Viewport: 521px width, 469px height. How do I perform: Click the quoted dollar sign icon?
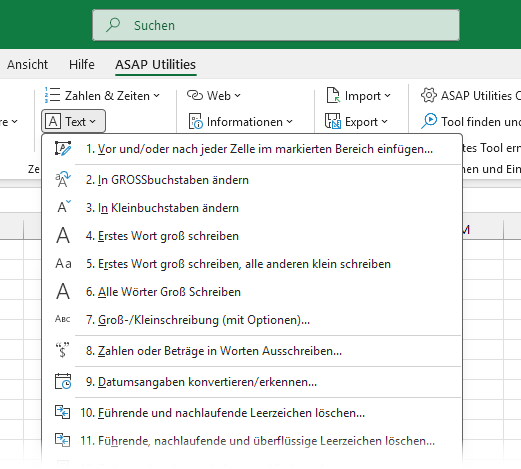(62, 350)
